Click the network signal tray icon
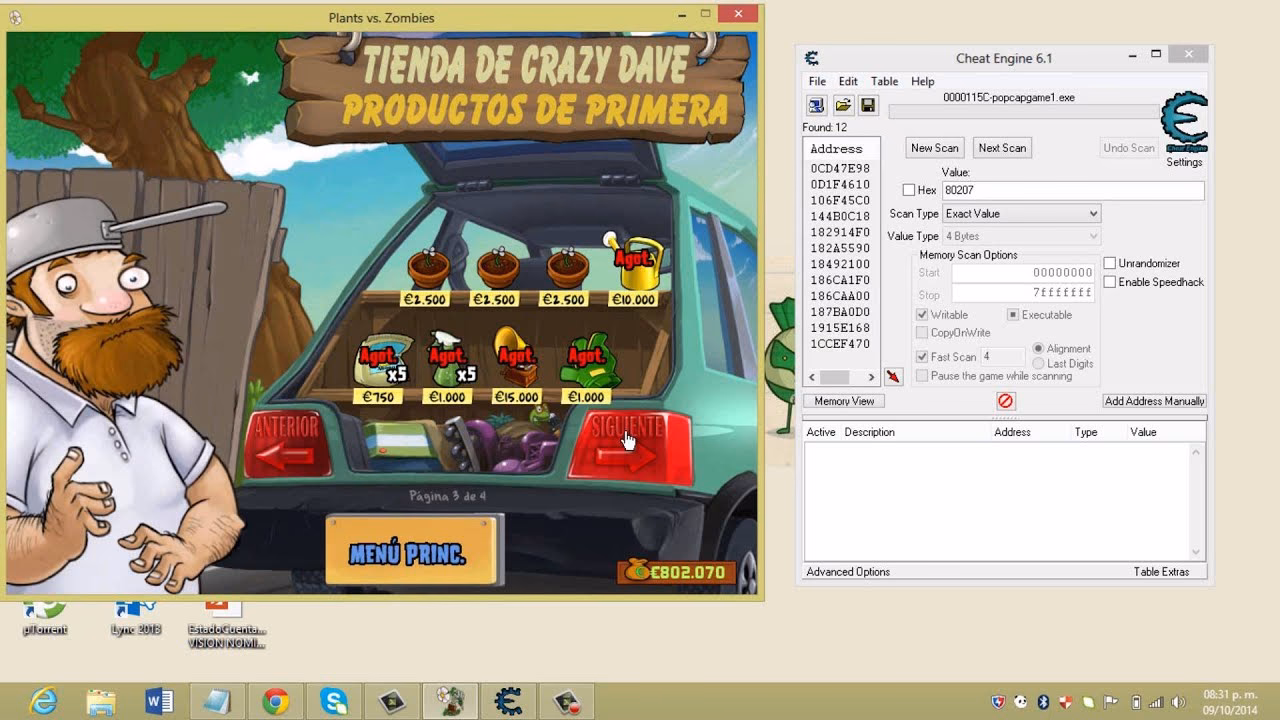The width and height of the screenshot is (1280, 720). pyautogui.click(x=1157, y=702)
